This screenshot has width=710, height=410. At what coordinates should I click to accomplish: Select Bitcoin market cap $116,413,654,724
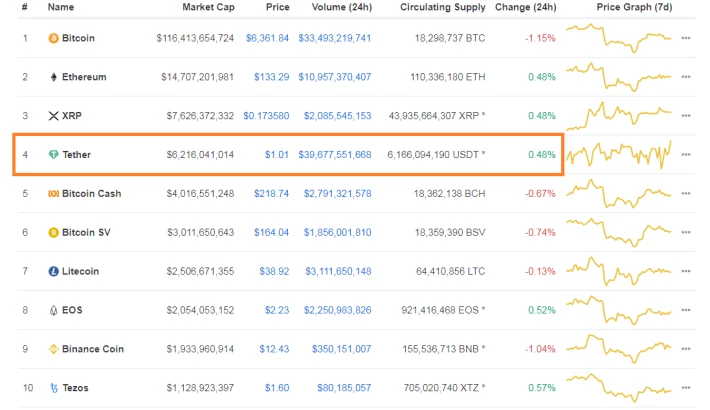coord(195,38)
